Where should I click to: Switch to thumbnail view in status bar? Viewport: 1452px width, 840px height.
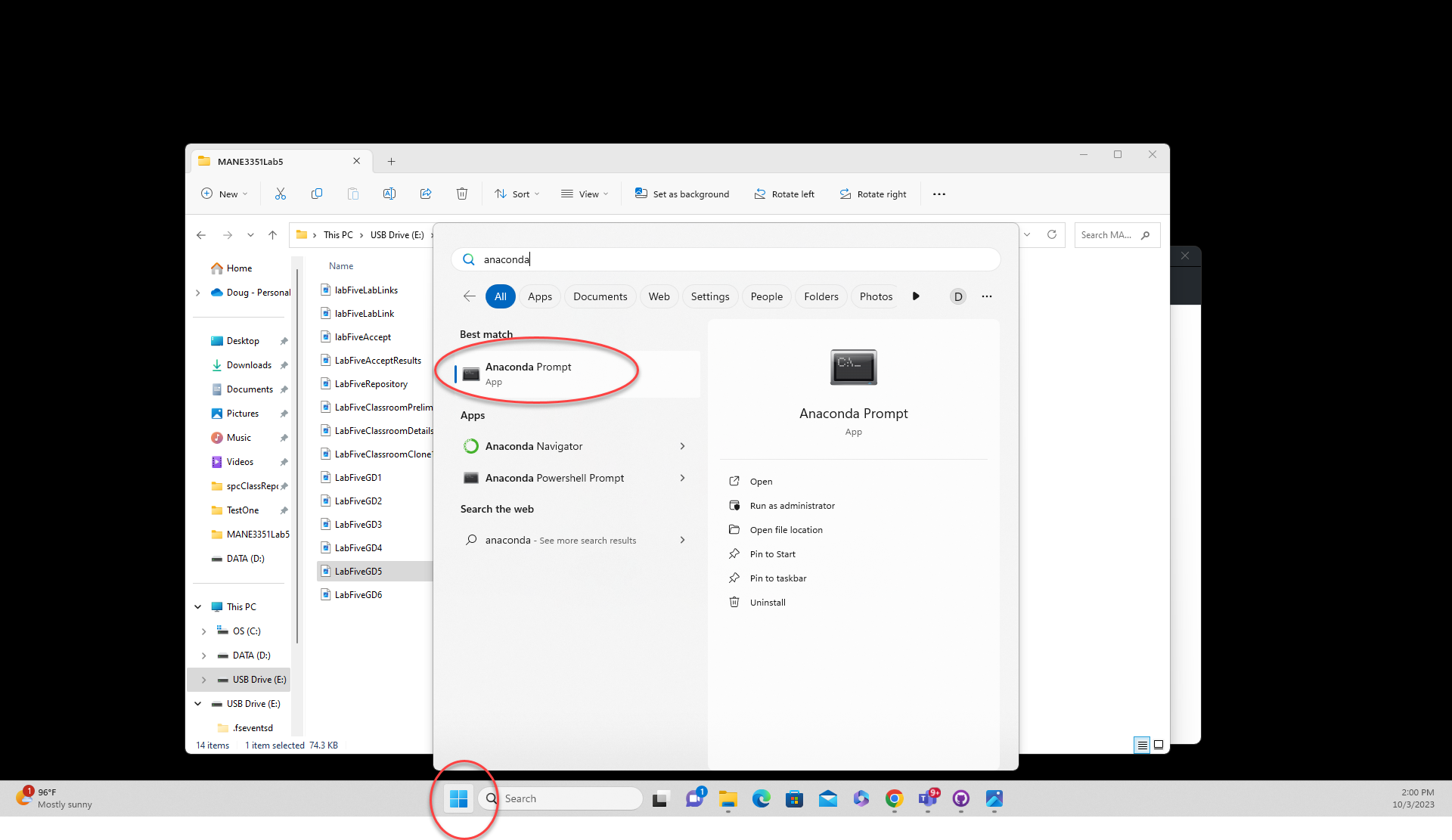[x=1159, y=745]
